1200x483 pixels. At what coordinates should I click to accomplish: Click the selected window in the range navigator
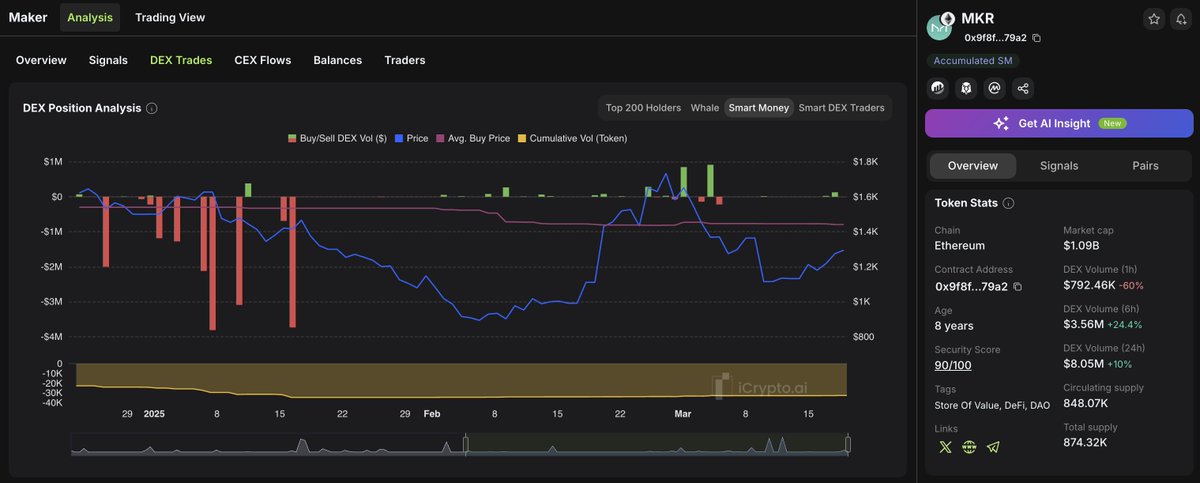coord(656,445)
